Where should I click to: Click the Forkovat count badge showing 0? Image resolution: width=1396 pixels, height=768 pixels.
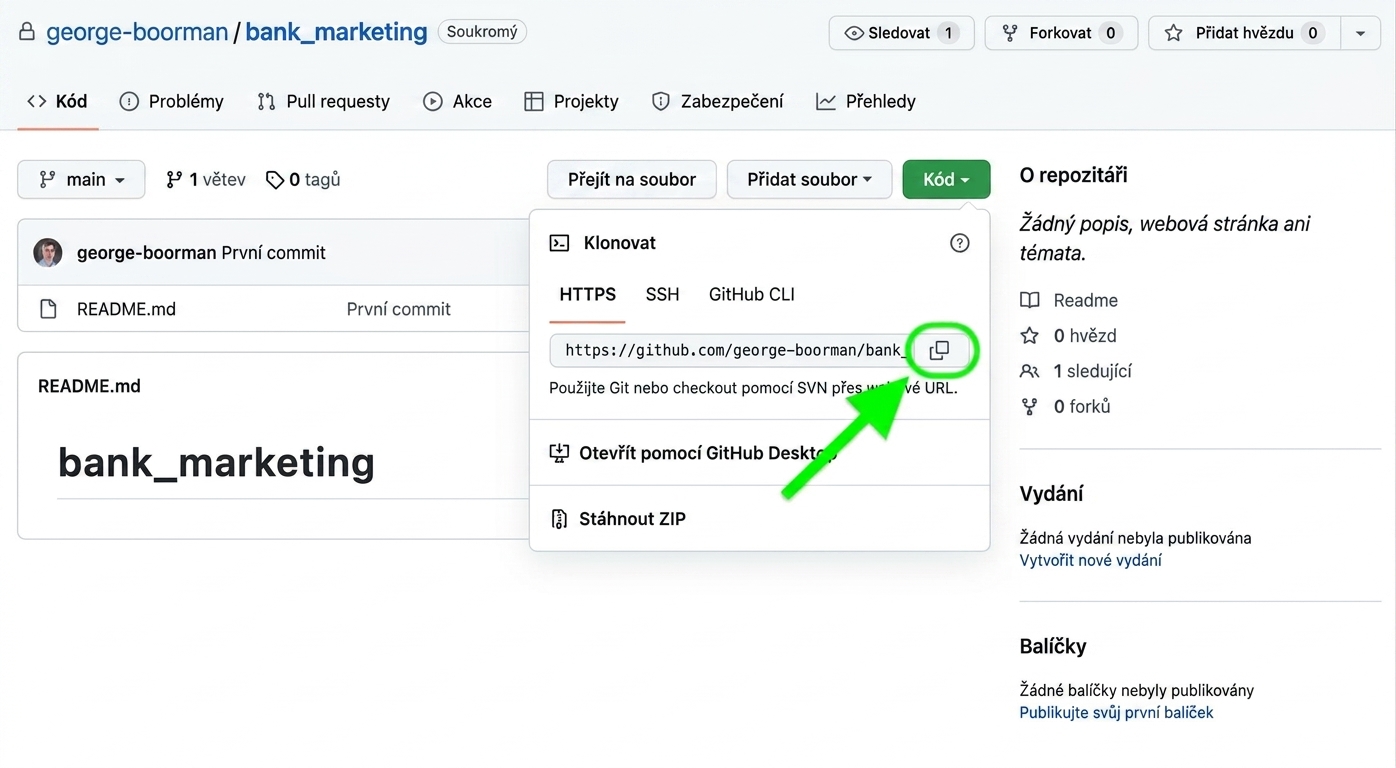[1110, 33]
